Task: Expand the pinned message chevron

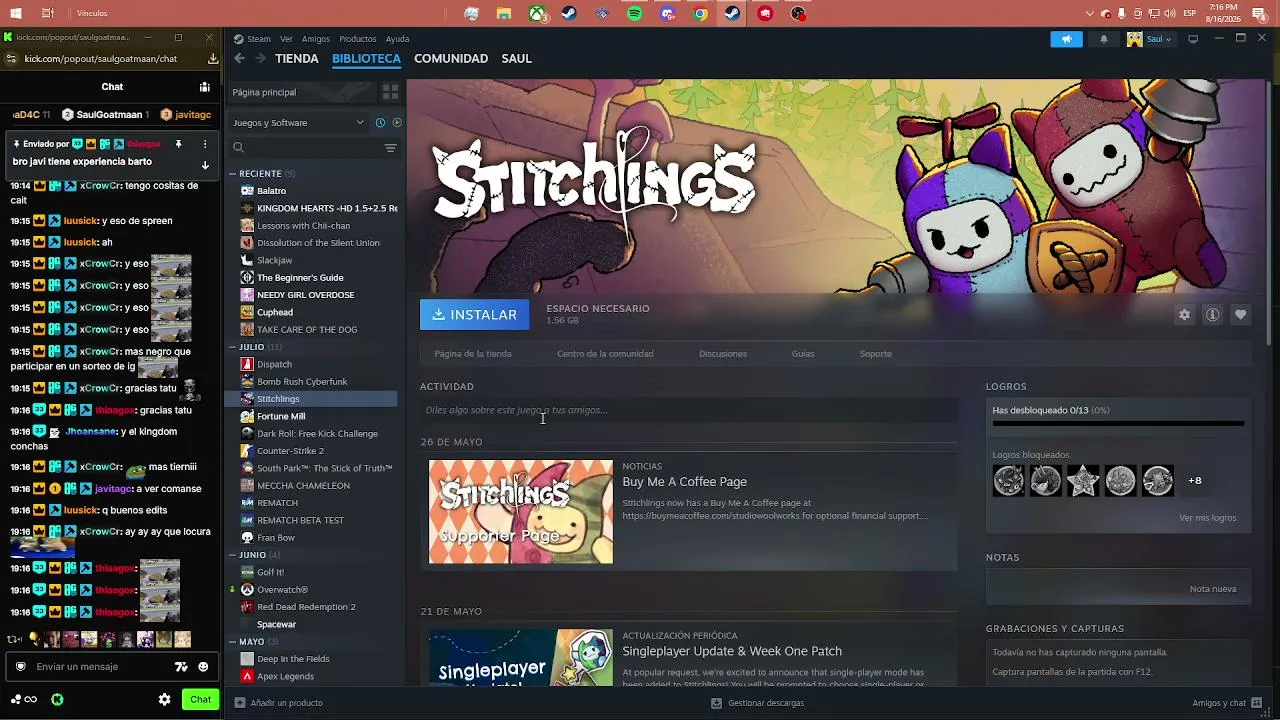Action: pyautogui.click(x=204, y=165)
